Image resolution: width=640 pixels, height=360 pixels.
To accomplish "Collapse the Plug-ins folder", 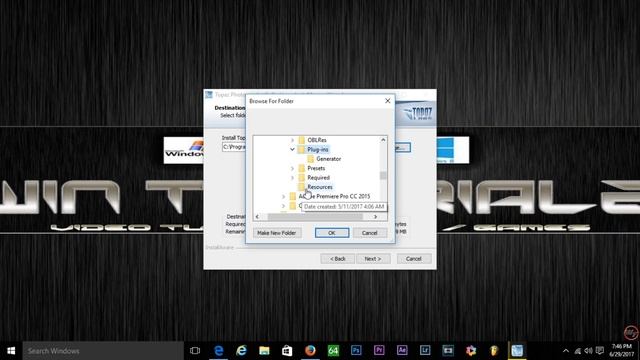I will tap(292, 149).
